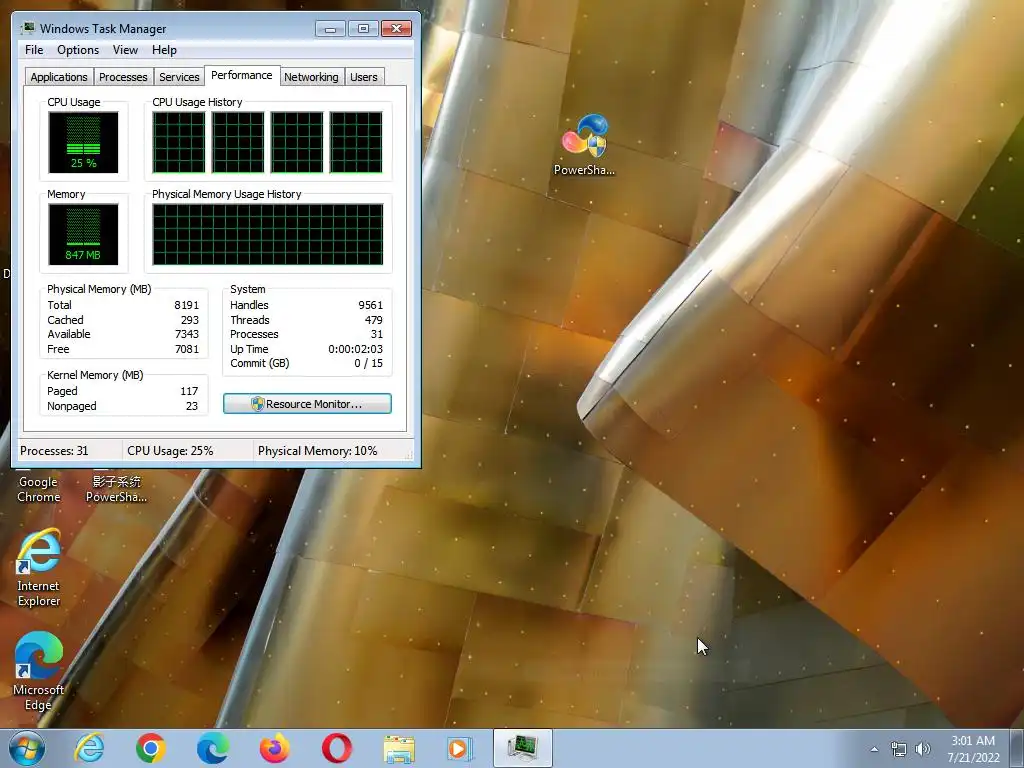This screenshot has width=1024, height=768.
Task: Click the Paged kernel memory value 117
Action: point(189,391)
